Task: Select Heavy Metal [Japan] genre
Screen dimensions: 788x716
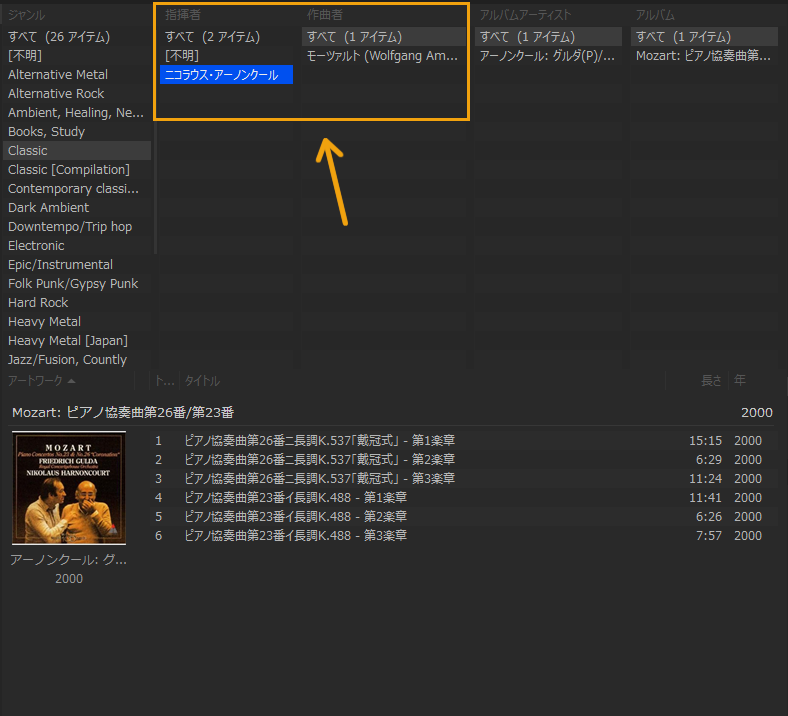Action: tap(77, 341)
